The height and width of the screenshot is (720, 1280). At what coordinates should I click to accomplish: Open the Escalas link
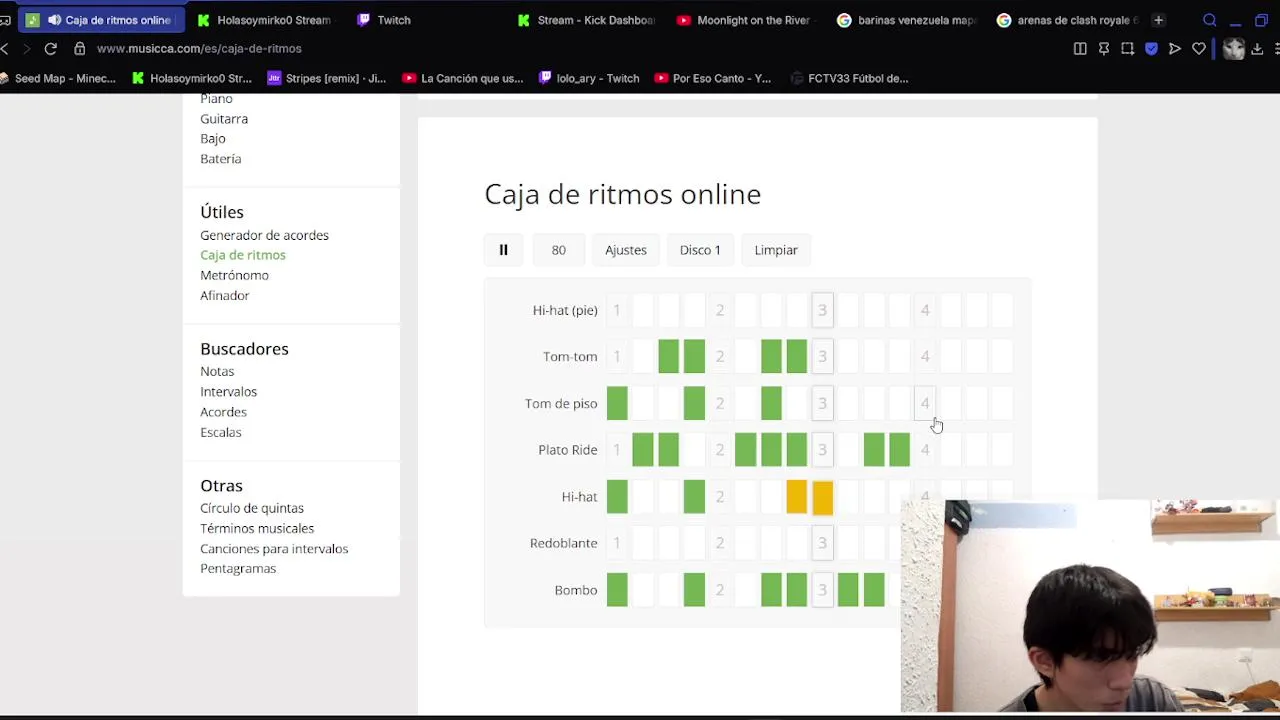(x=220, y=432)
